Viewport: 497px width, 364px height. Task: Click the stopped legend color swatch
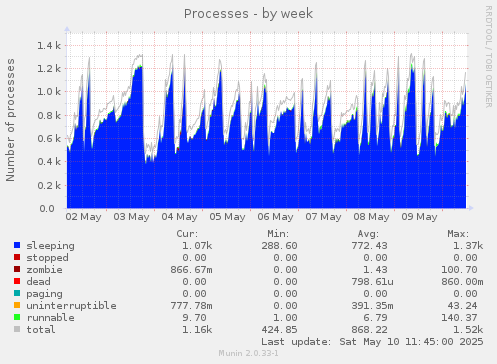tap(17, 257)
